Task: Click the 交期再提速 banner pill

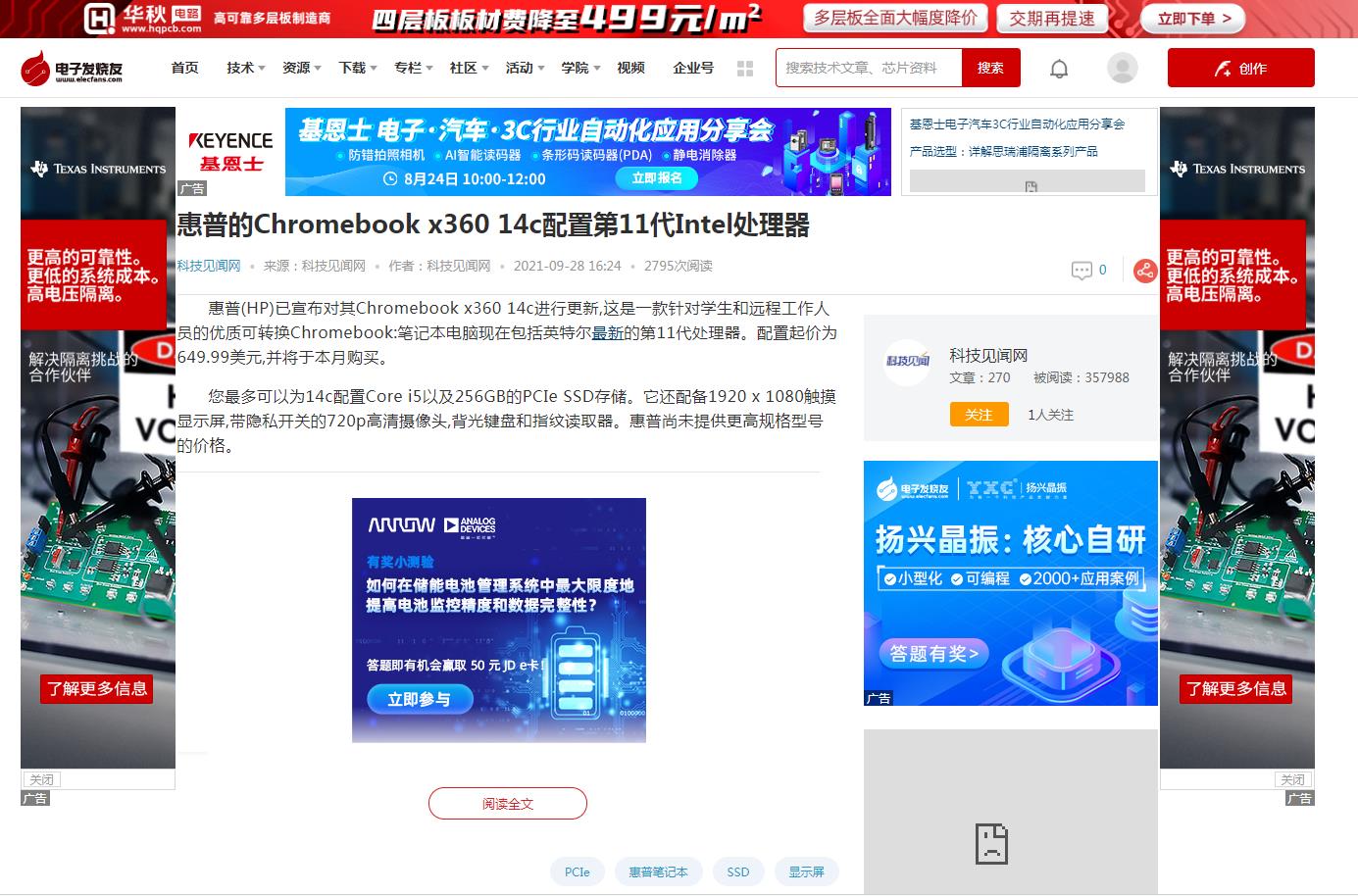Action: pos(1052,19)
